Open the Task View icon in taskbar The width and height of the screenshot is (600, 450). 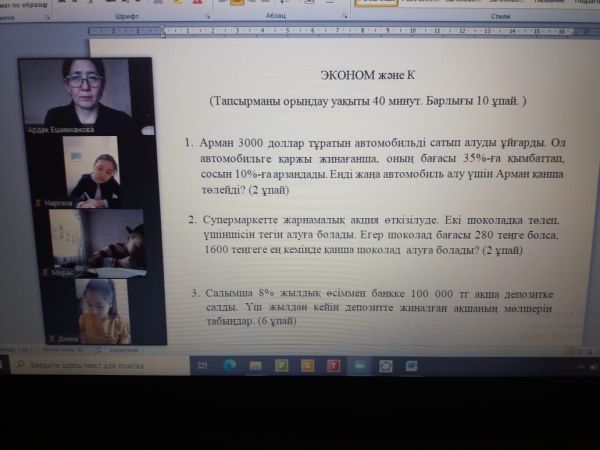pos(203,365)
